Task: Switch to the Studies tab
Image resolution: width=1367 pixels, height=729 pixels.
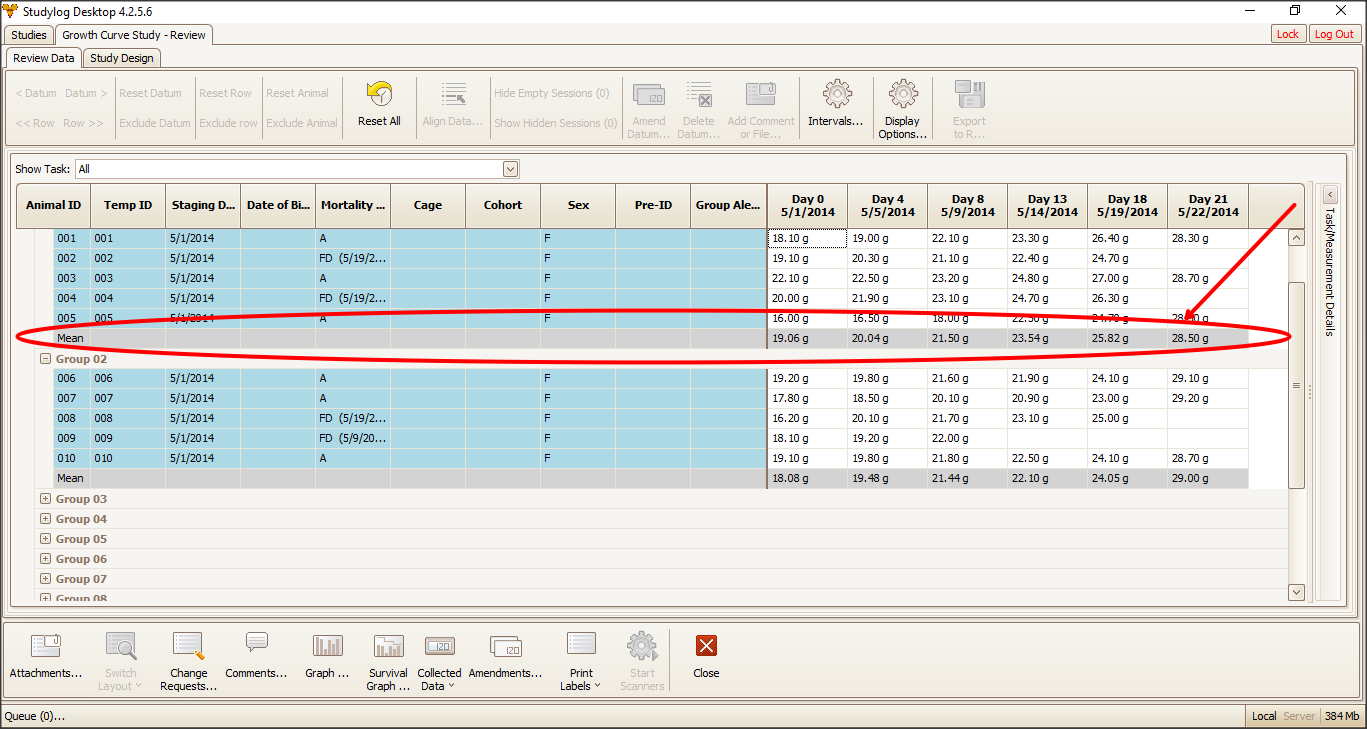Action: [29, 35]
